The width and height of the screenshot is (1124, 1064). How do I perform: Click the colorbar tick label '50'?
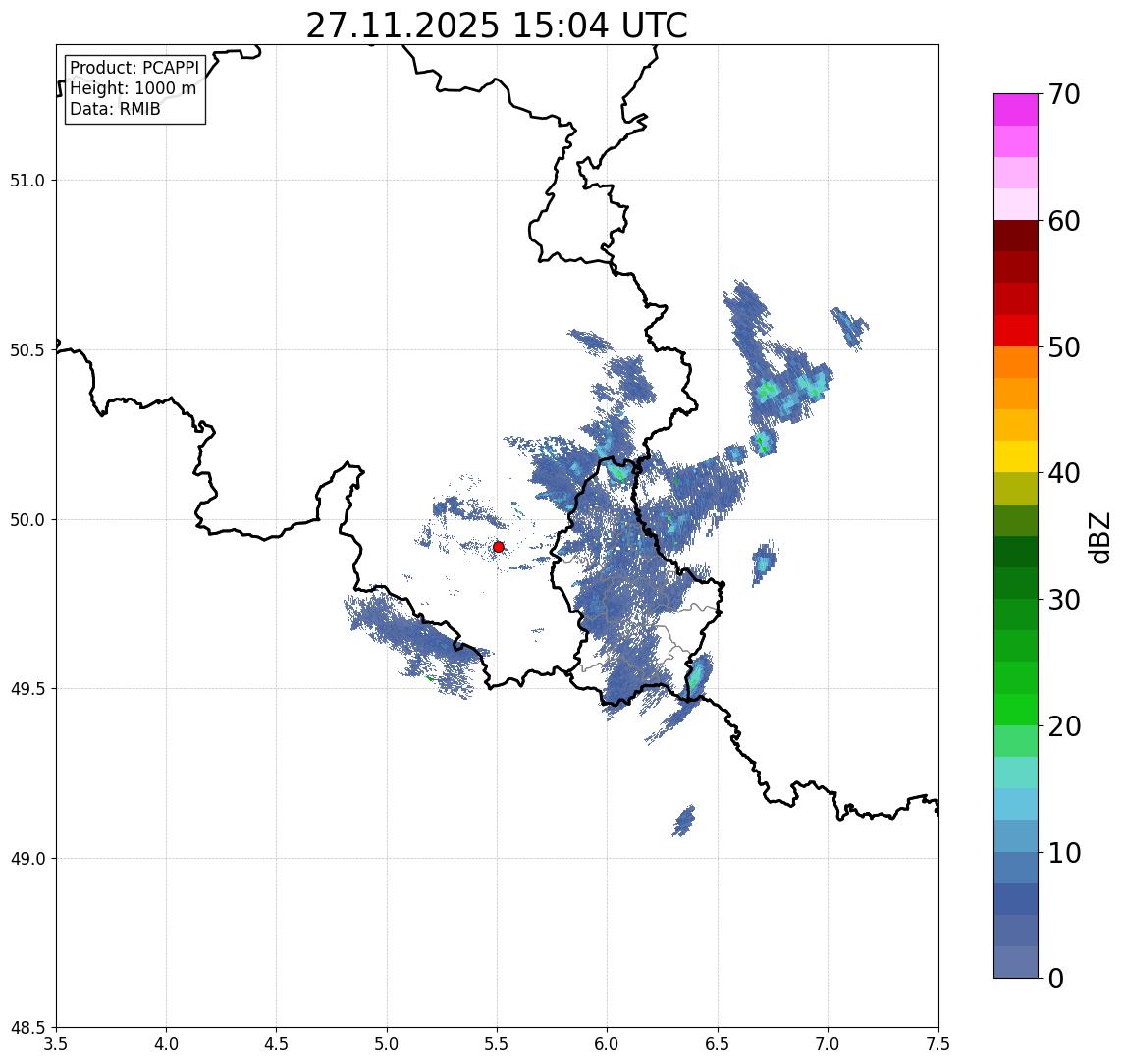click(x=1064, y=347)
